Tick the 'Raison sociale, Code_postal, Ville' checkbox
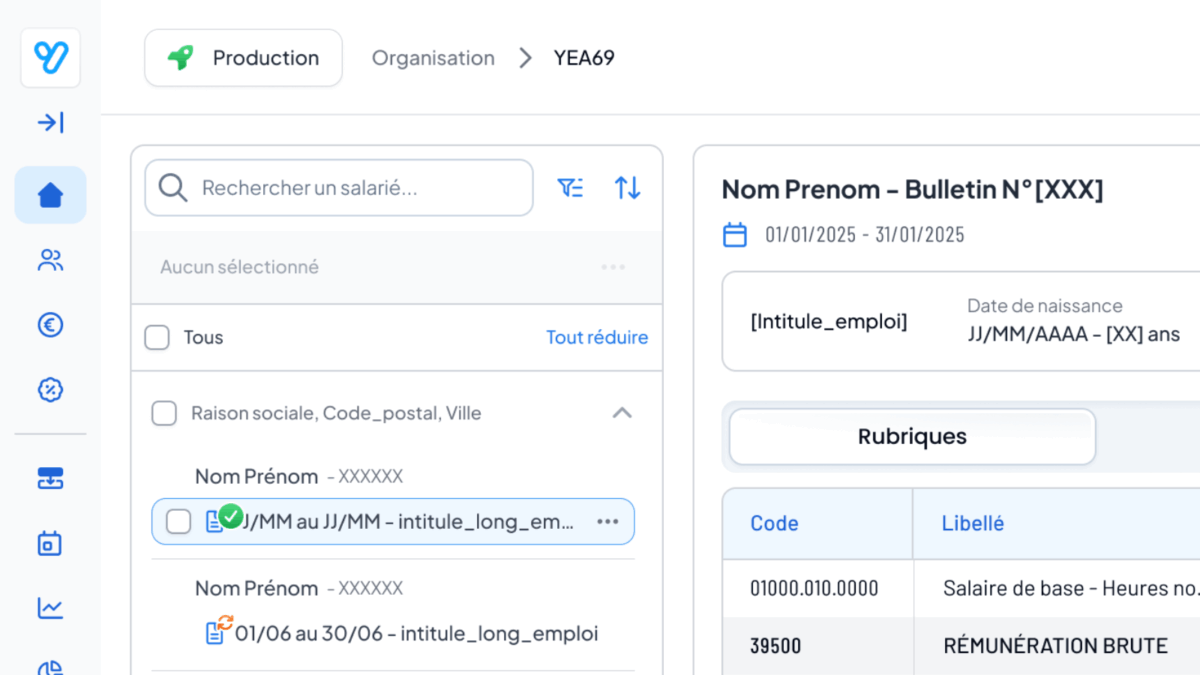Image resolution: width=1200 pixels, height=675 pixels. (164, 413)
